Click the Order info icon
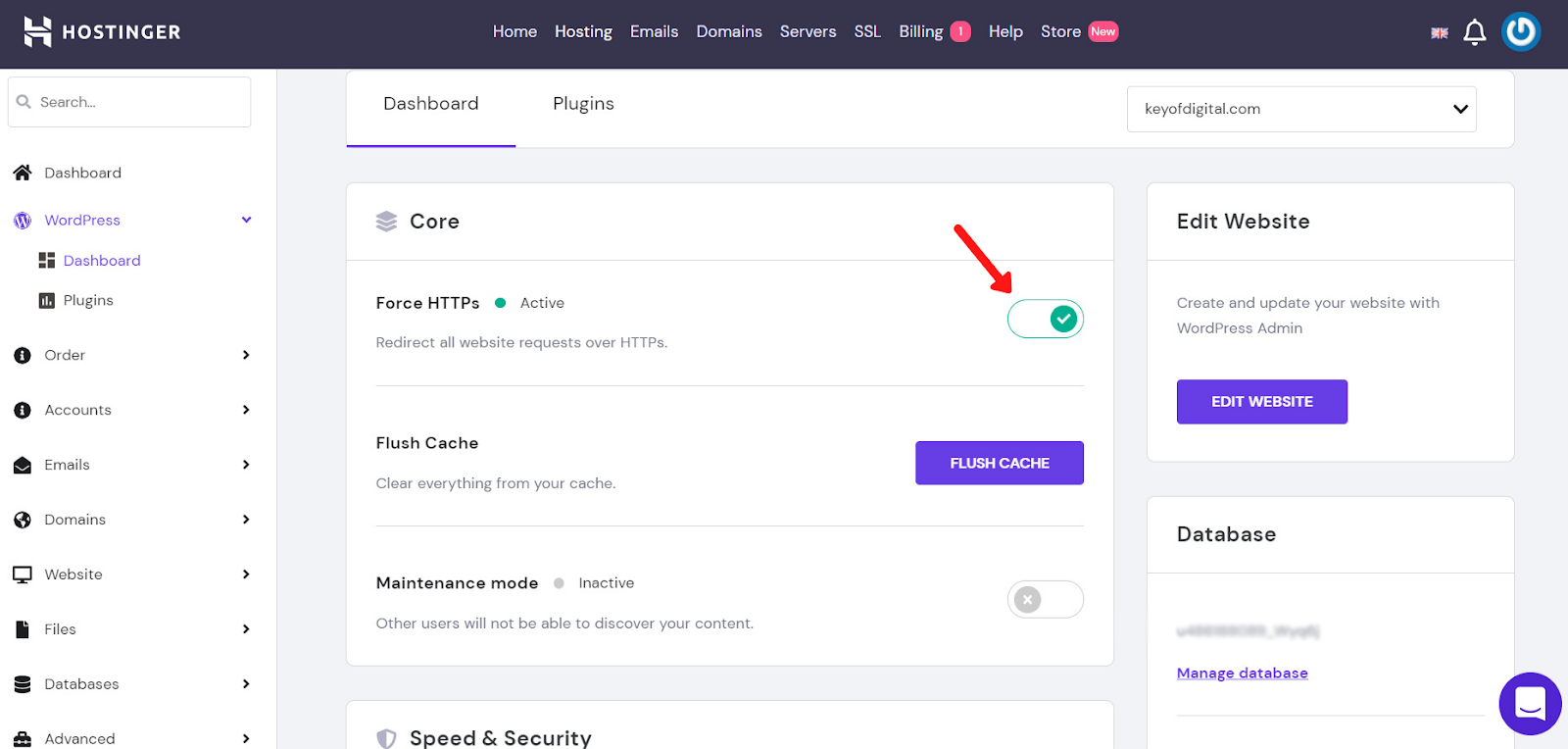Screen dimensions: 1568x749 pos(23,355)
